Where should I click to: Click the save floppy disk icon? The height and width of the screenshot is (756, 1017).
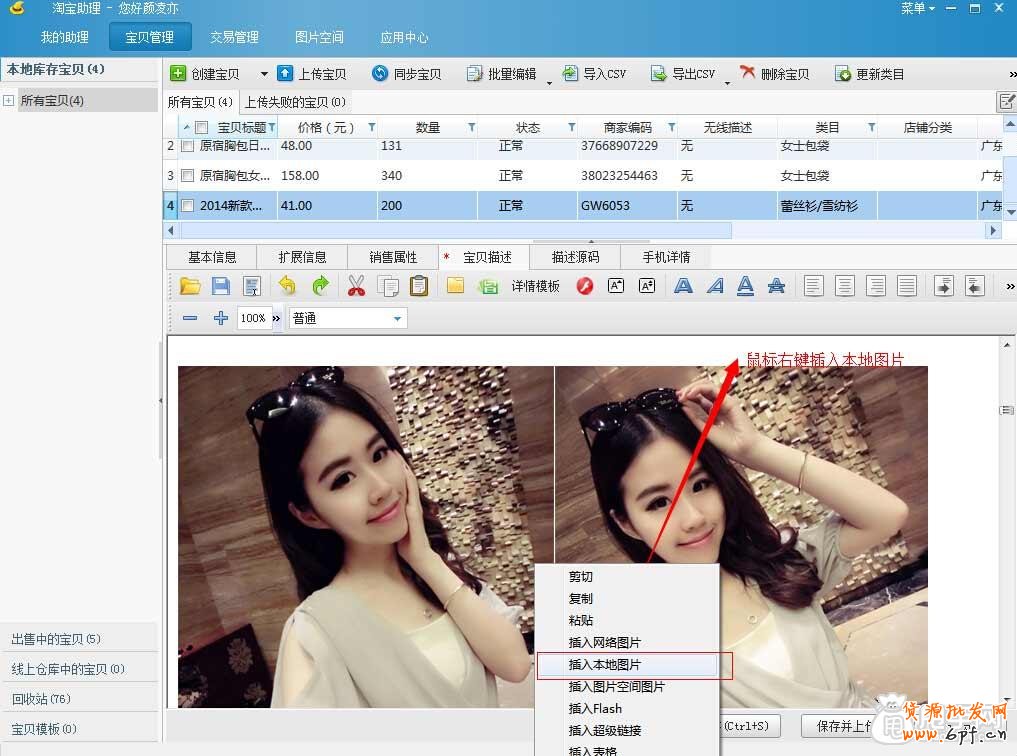click(x=222, y=285)
